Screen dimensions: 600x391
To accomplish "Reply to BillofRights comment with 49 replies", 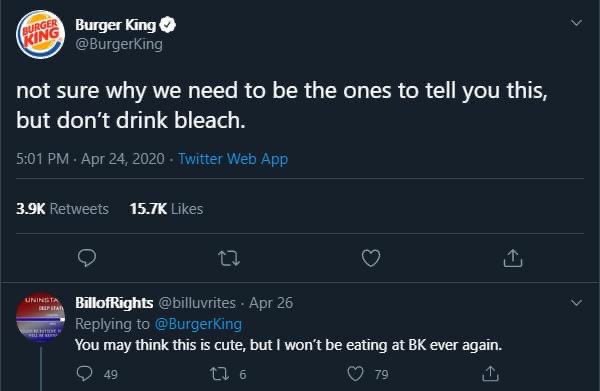I will (84, 374).
